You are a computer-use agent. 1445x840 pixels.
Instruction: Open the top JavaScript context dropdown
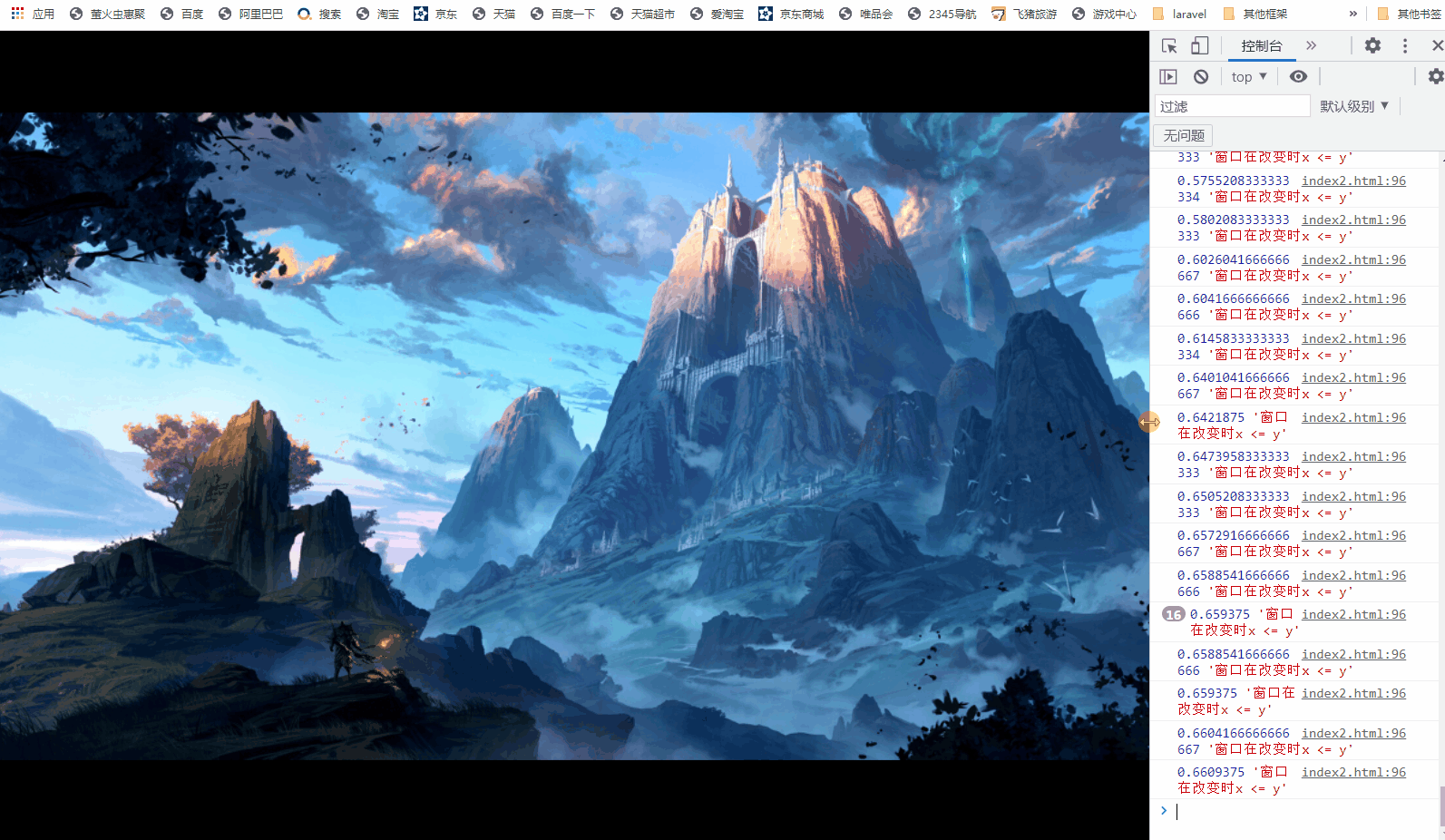coord(1249,77)
